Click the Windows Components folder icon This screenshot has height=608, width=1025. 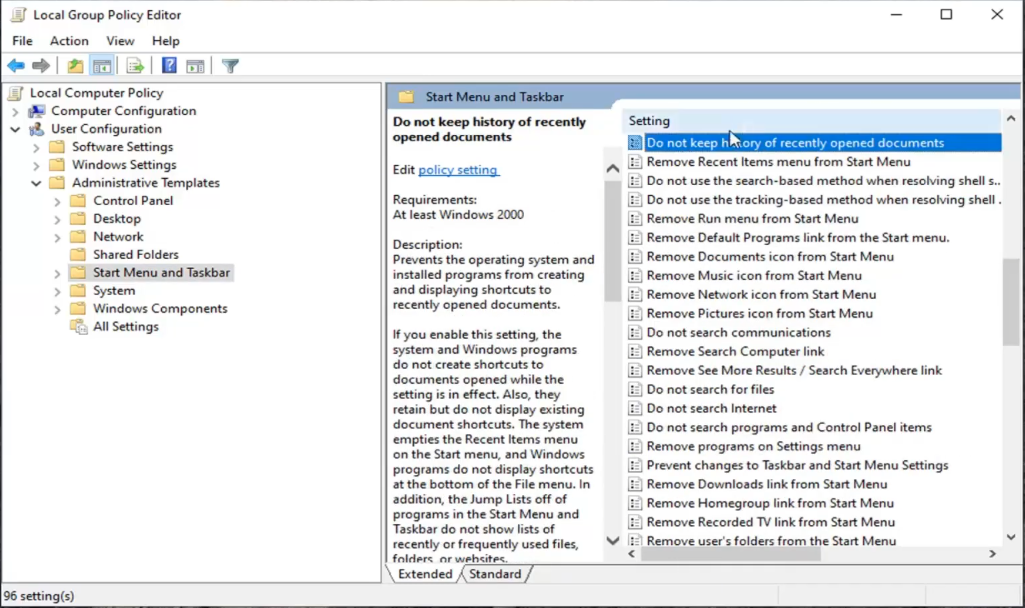pyautogui.click(x=78, y=309)
